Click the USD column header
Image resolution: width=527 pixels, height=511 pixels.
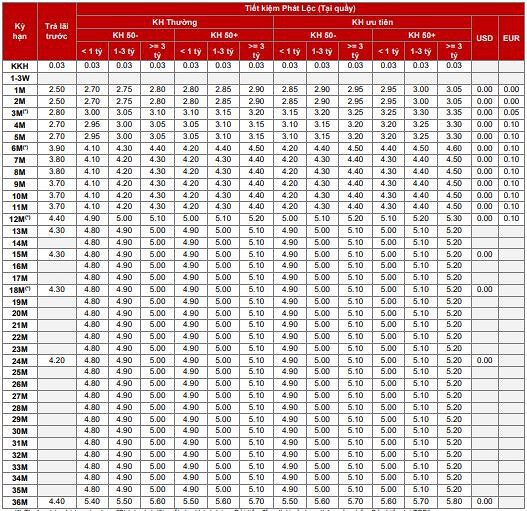484,38
